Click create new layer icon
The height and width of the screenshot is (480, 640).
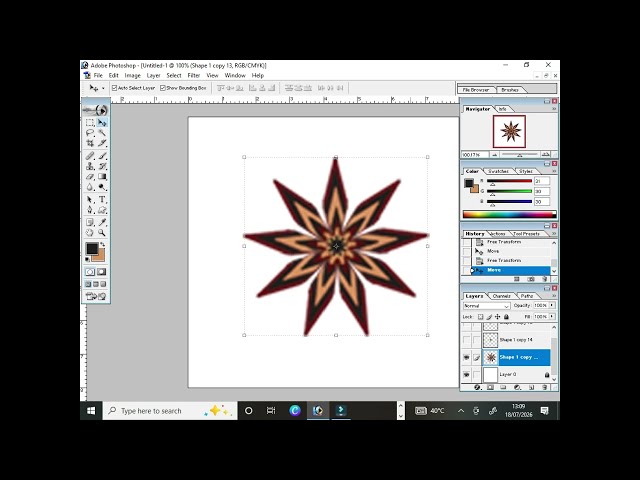pos(531,387)
